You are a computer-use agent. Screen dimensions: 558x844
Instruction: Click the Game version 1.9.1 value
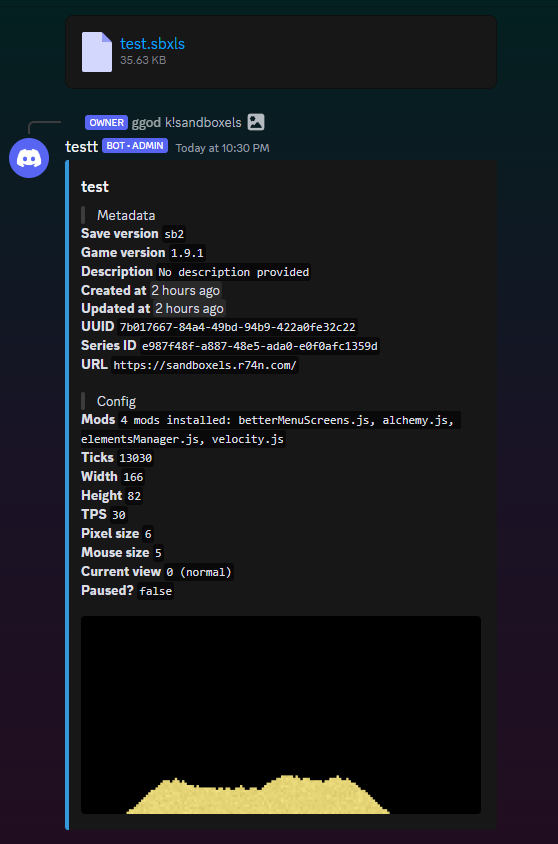click(187, 253)
